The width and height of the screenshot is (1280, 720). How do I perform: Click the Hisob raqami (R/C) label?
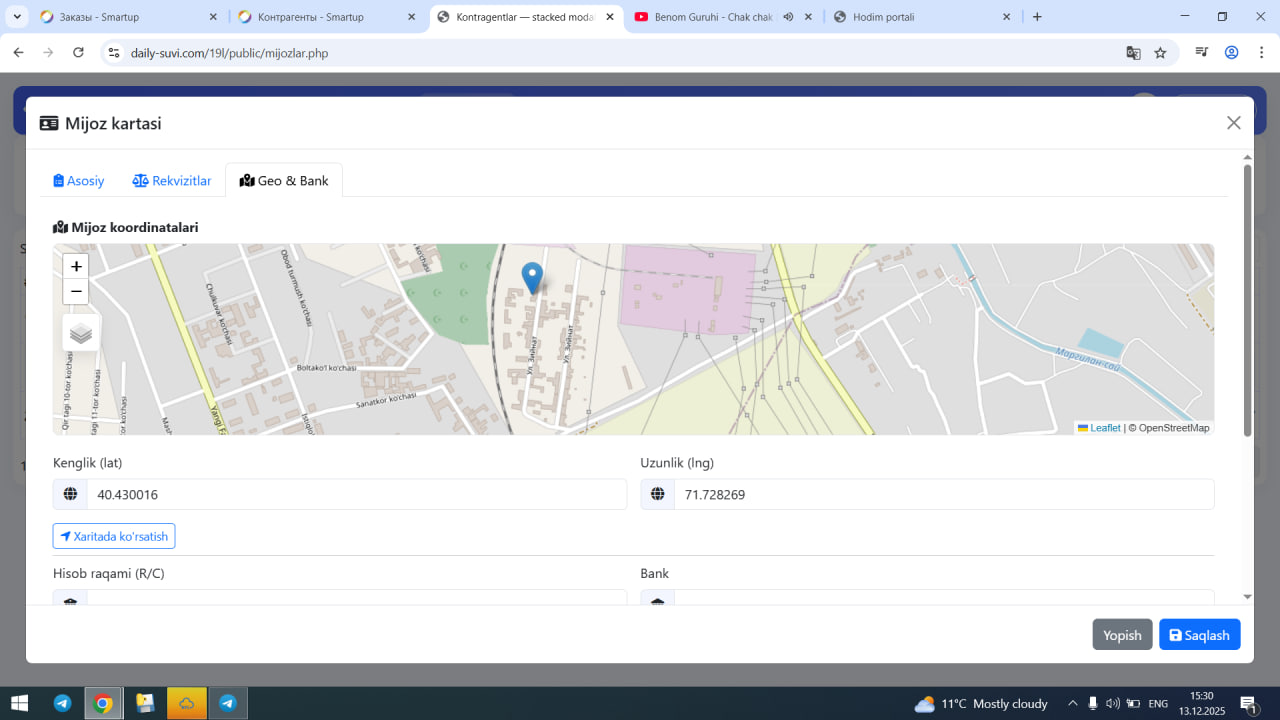click(x=109, y=573)
